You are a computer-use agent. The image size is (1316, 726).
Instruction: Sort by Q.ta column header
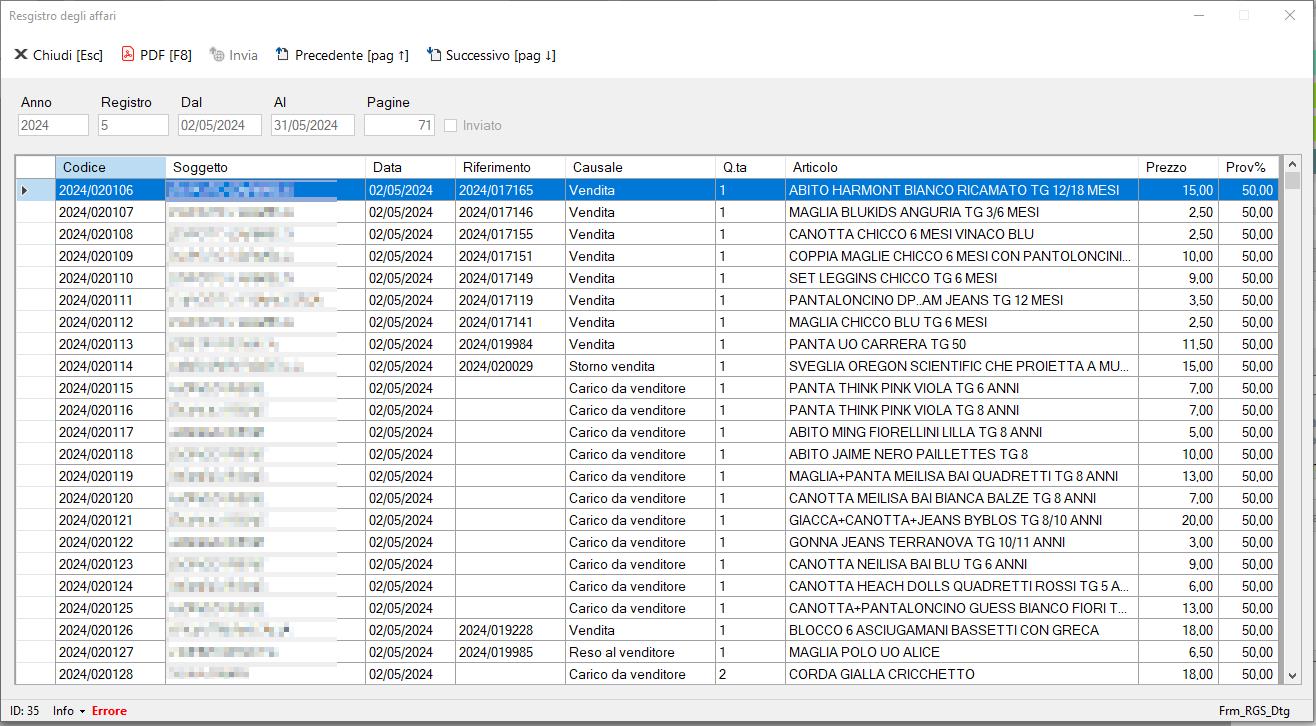pyautogui.click(x=750, y=167)
